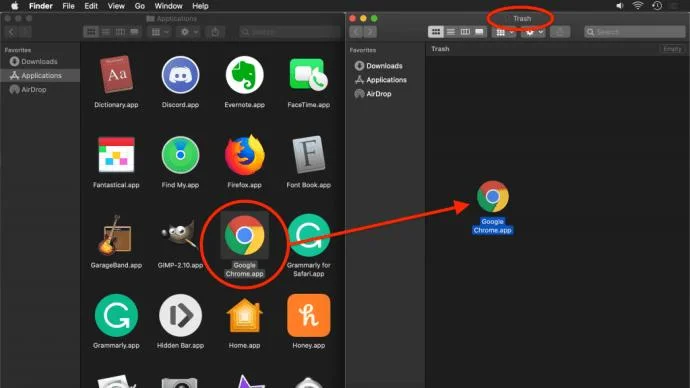This screenshot has width=690, height=388.
Task: Switch the Trash window to icon view
Action: [436, 32]
